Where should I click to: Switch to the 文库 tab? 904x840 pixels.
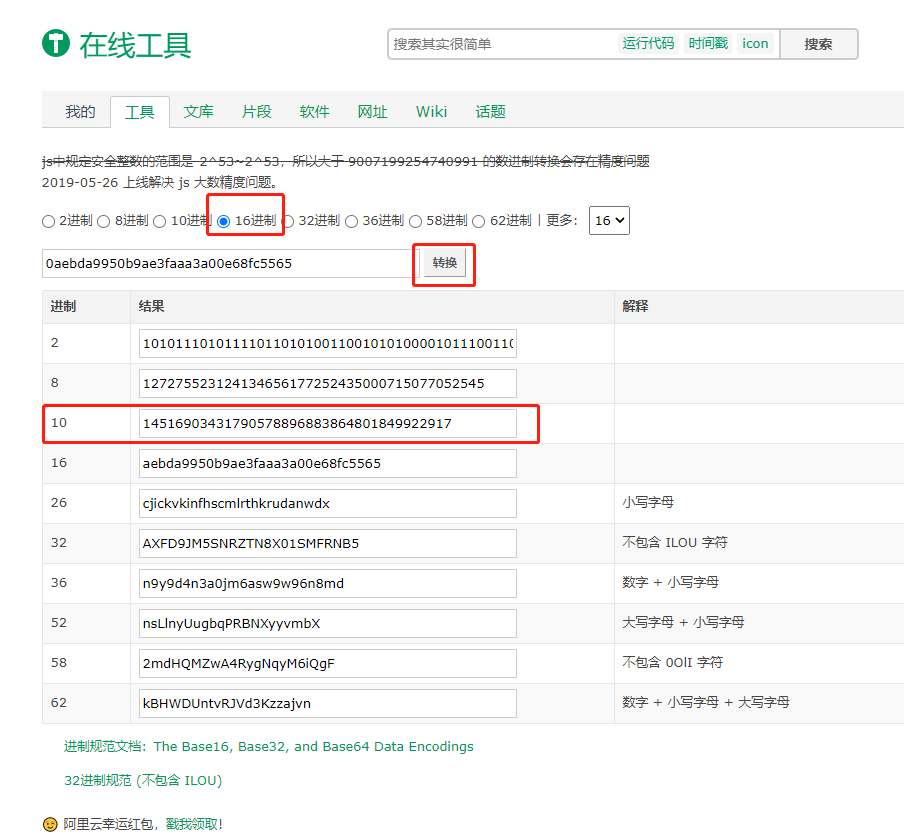pyautogui.click(x=198, y=112)
